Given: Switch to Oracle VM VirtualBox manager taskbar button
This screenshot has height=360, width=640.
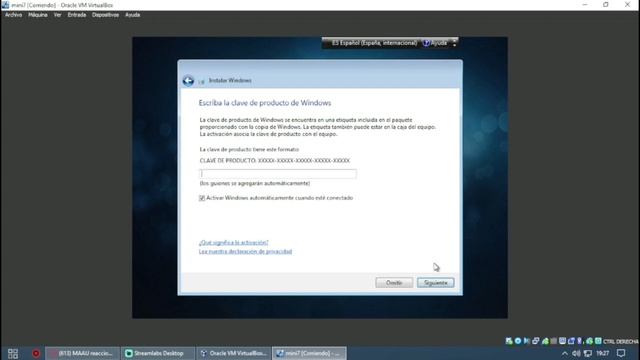Looking at the screenshot, I should pos(233,353).
